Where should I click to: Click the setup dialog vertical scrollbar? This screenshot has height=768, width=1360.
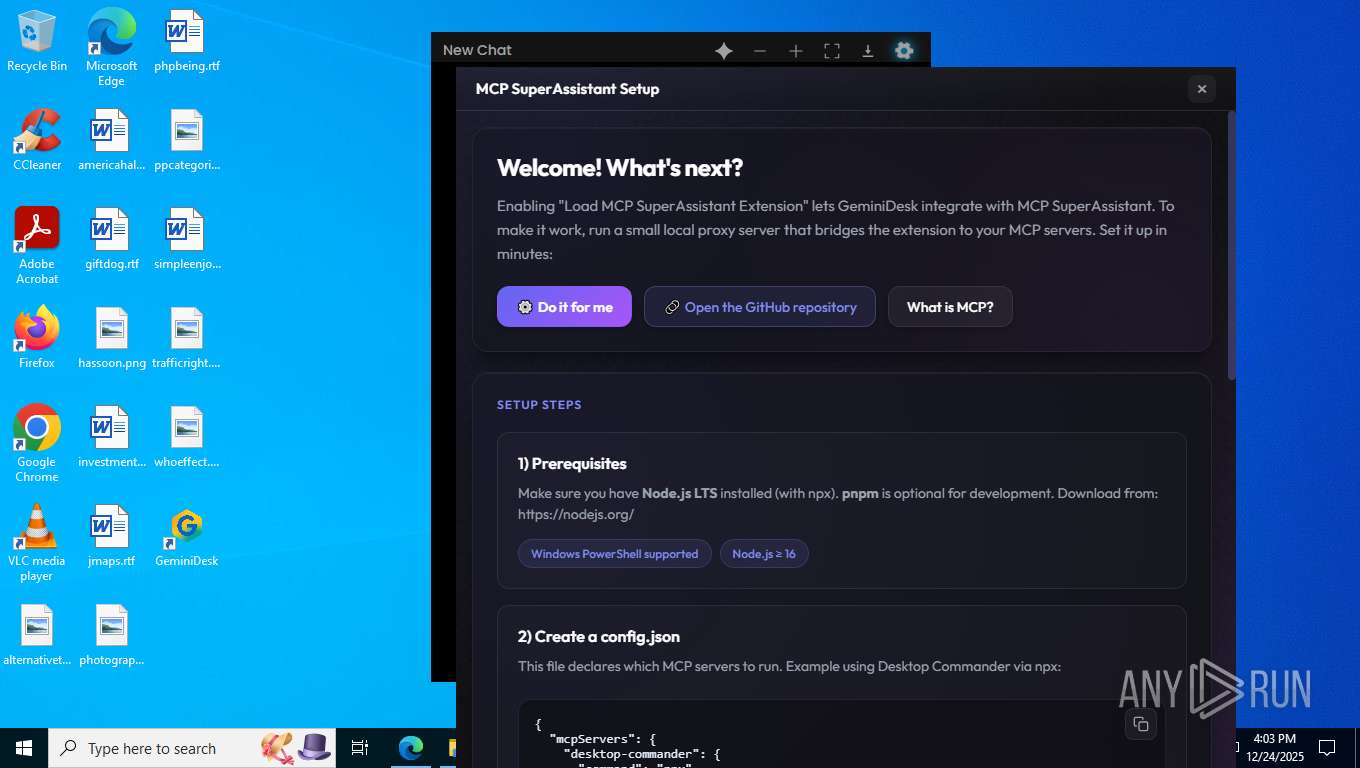click(1232, 245)
